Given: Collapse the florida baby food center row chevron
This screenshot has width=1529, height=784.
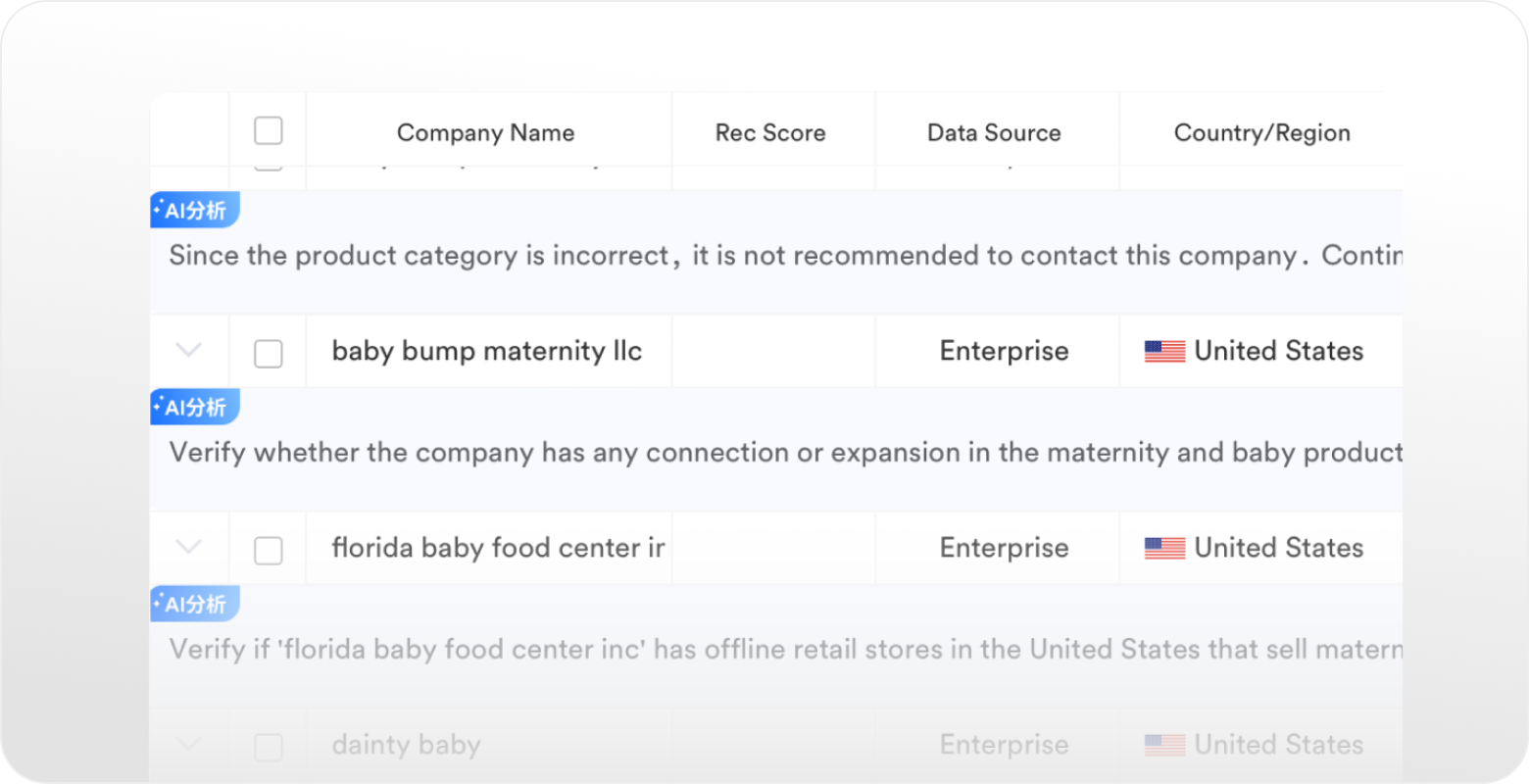Looking at the screenshot, I should click(x=188, y=546).
